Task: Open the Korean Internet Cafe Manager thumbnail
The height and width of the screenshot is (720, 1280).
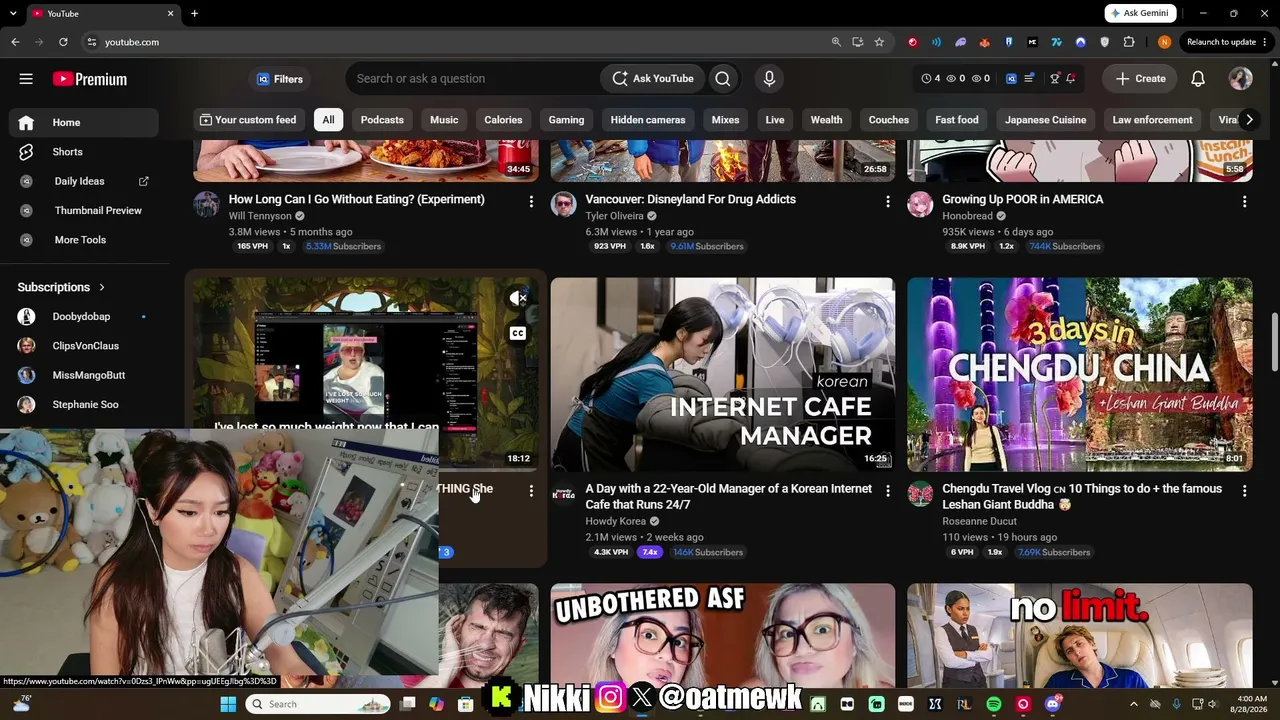Action: coord(723,374)
